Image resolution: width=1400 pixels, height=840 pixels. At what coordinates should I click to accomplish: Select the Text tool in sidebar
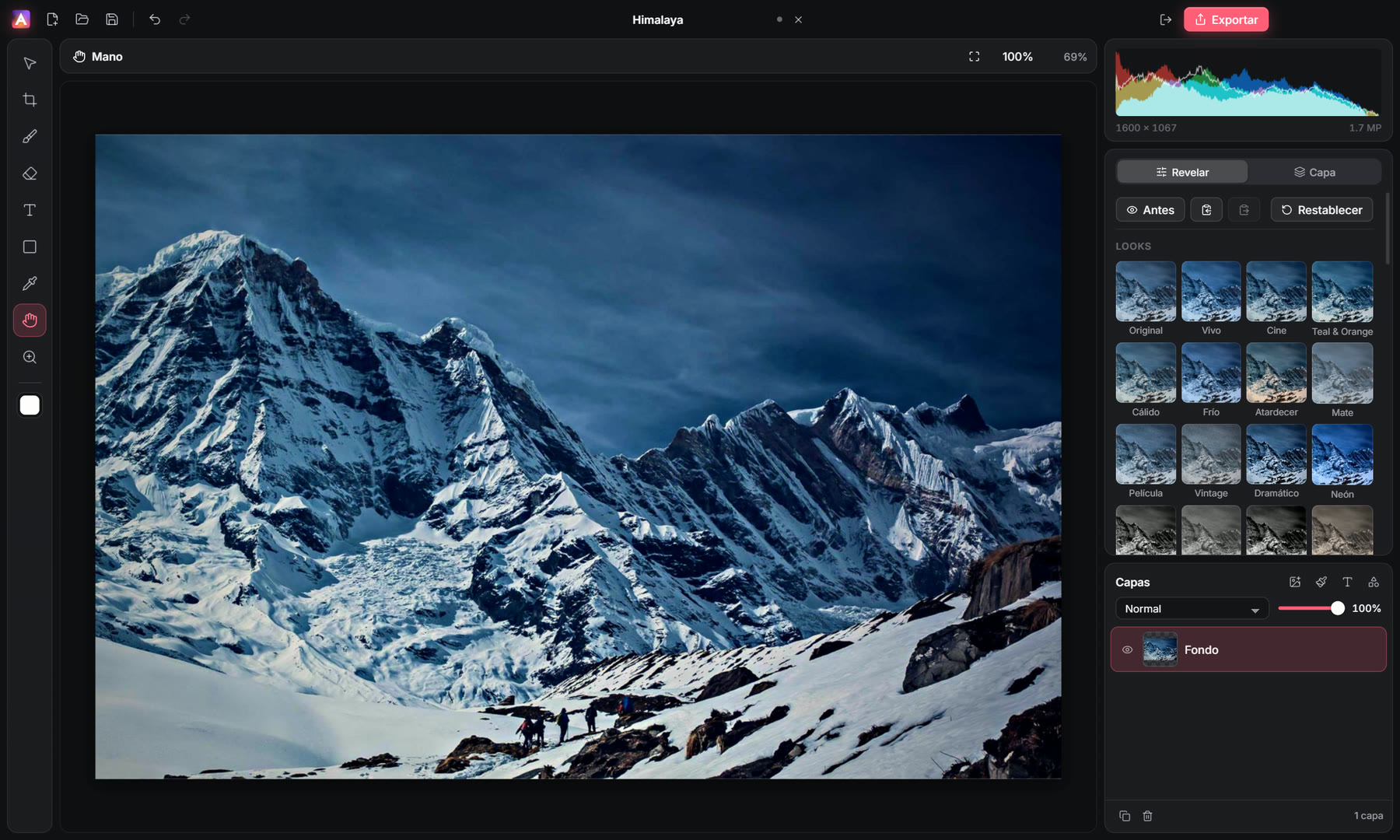point(30,210)
